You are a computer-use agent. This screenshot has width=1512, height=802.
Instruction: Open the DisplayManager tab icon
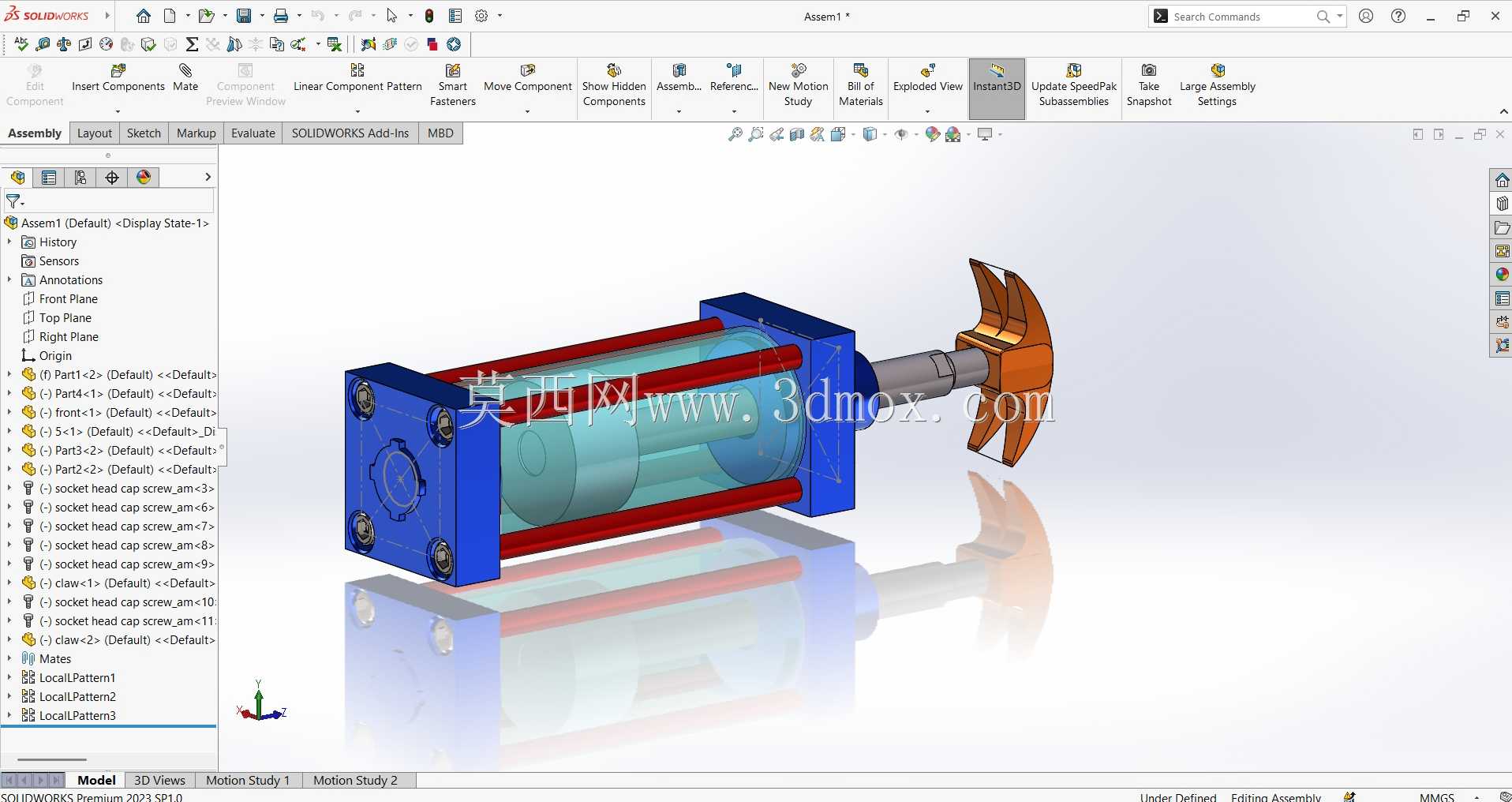coord(144,178)
